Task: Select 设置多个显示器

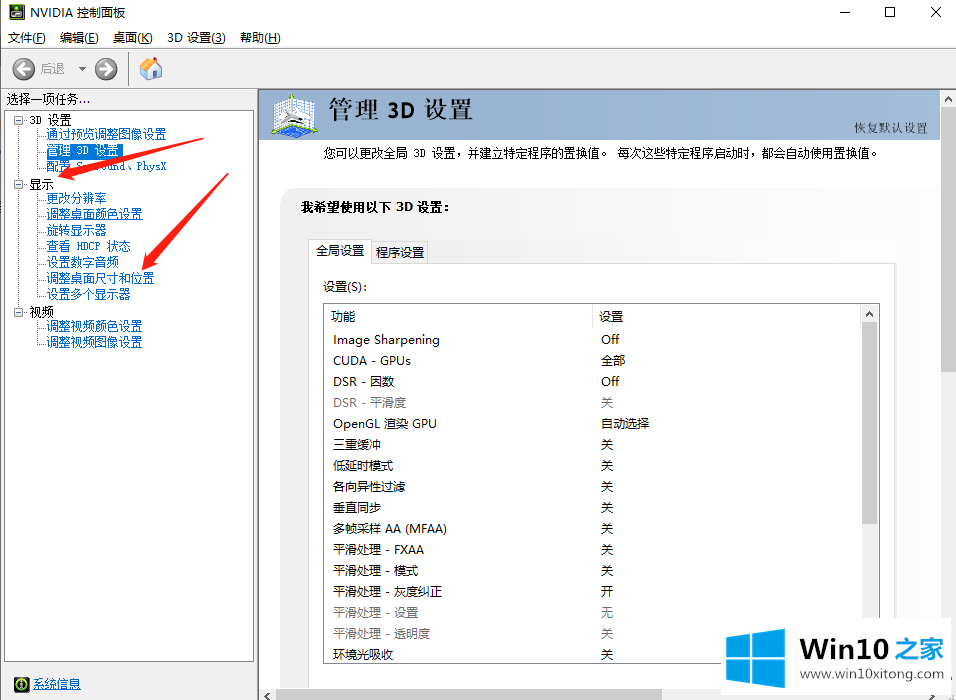Action: point(88,295)
